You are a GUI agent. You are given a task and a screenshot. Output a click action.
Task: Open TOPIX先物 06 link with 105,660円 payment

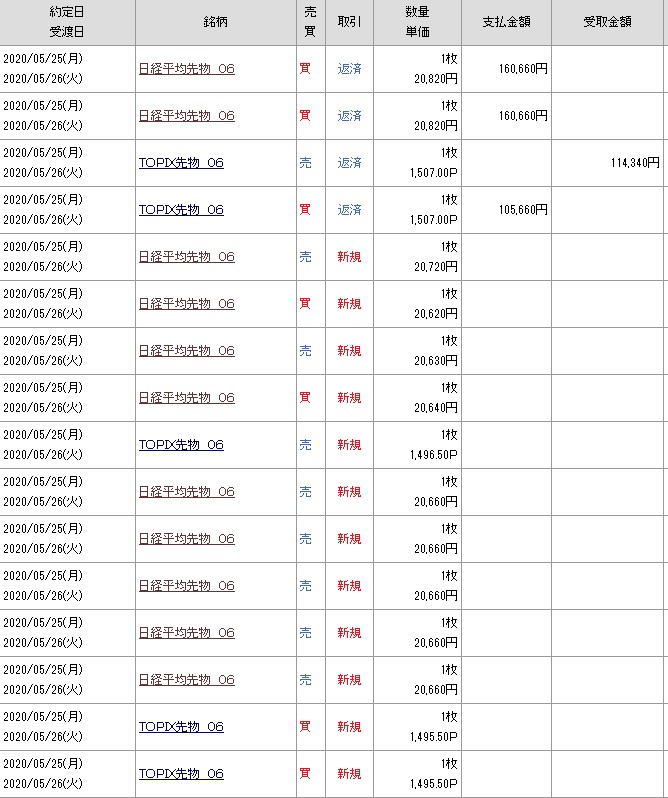[x=181, y=210]
